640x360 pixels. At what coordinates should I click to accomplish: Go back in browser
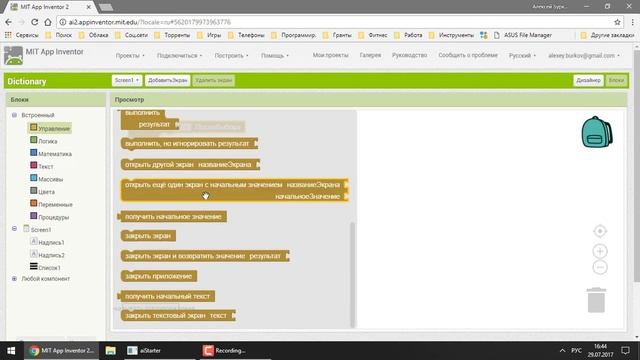tap(9, 22)
